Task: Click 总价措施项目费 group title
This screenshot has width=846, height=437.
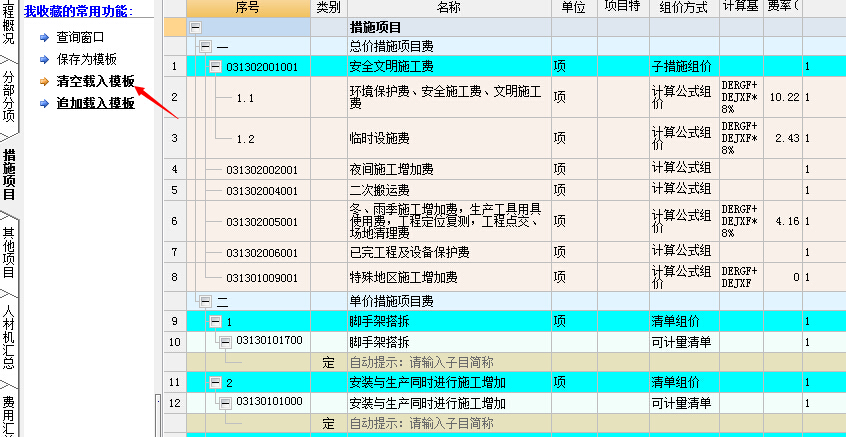Action: (x=392, y=47)
